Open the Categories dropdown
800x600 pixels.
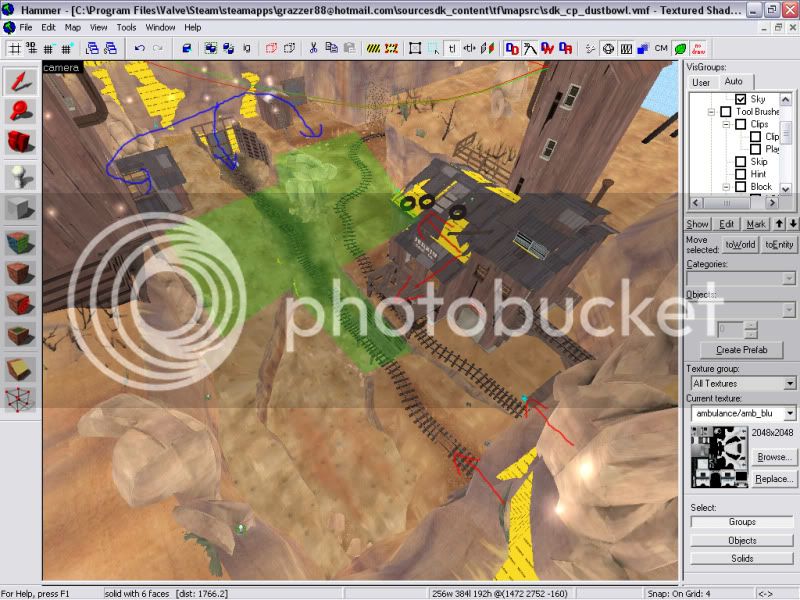coord(789,279)
